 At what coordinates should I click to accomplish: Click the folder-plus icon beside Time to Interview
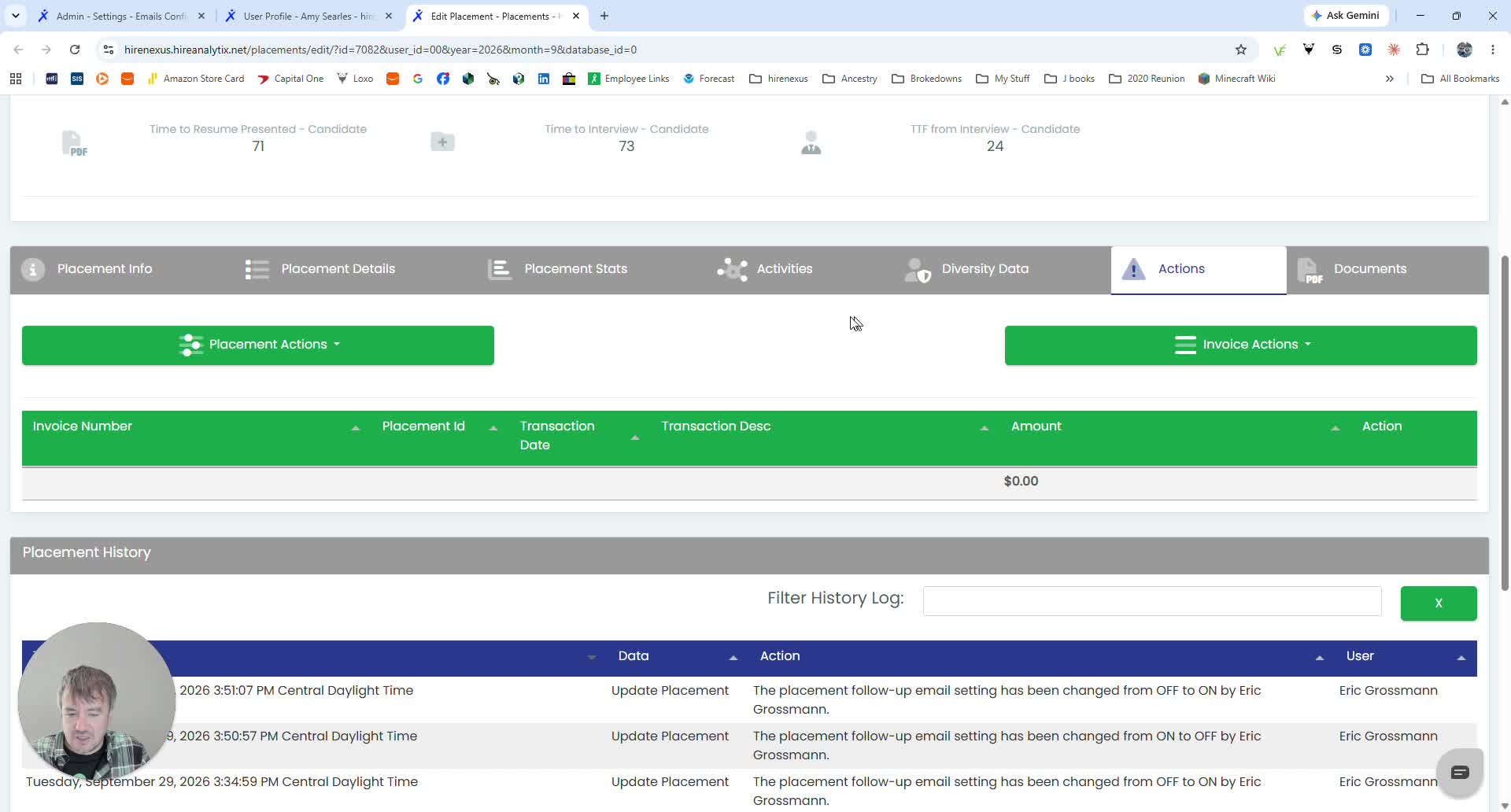point(442,142)
